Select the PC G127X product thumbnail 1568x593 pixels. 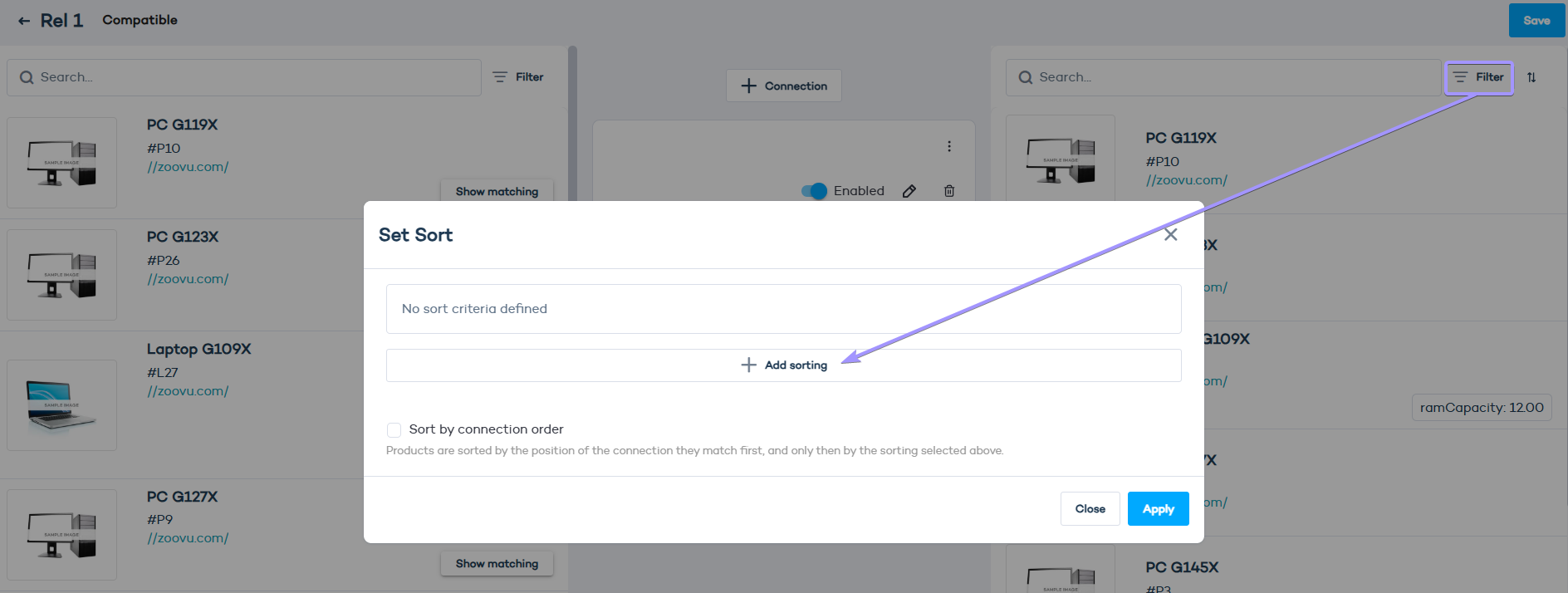click(x=62, y=535)
